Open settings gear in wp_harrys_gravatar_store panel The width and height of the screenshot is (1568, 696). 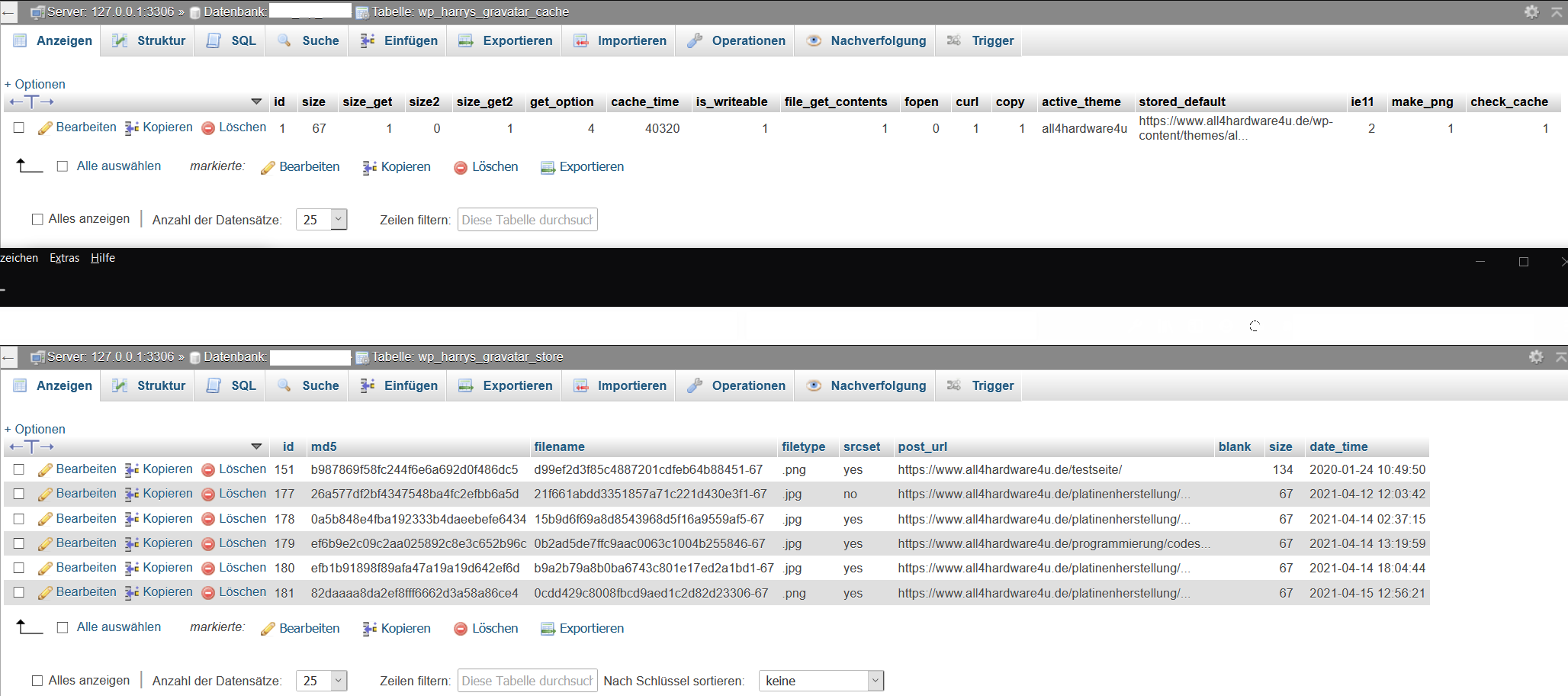tap(1536, 356)
